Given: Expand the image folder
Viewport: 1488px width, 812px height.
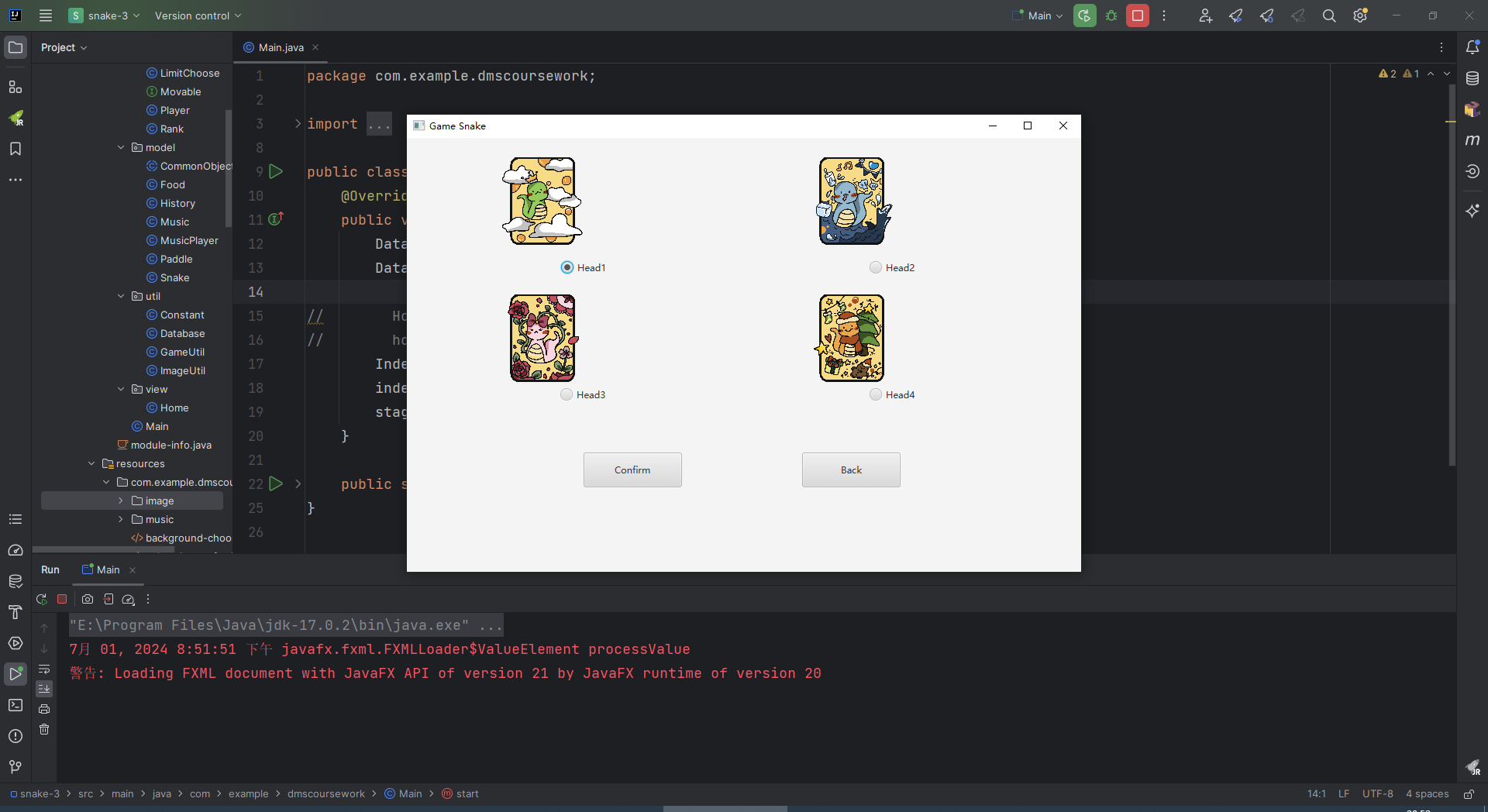Looking at the screenshot, I should (121, 501).
